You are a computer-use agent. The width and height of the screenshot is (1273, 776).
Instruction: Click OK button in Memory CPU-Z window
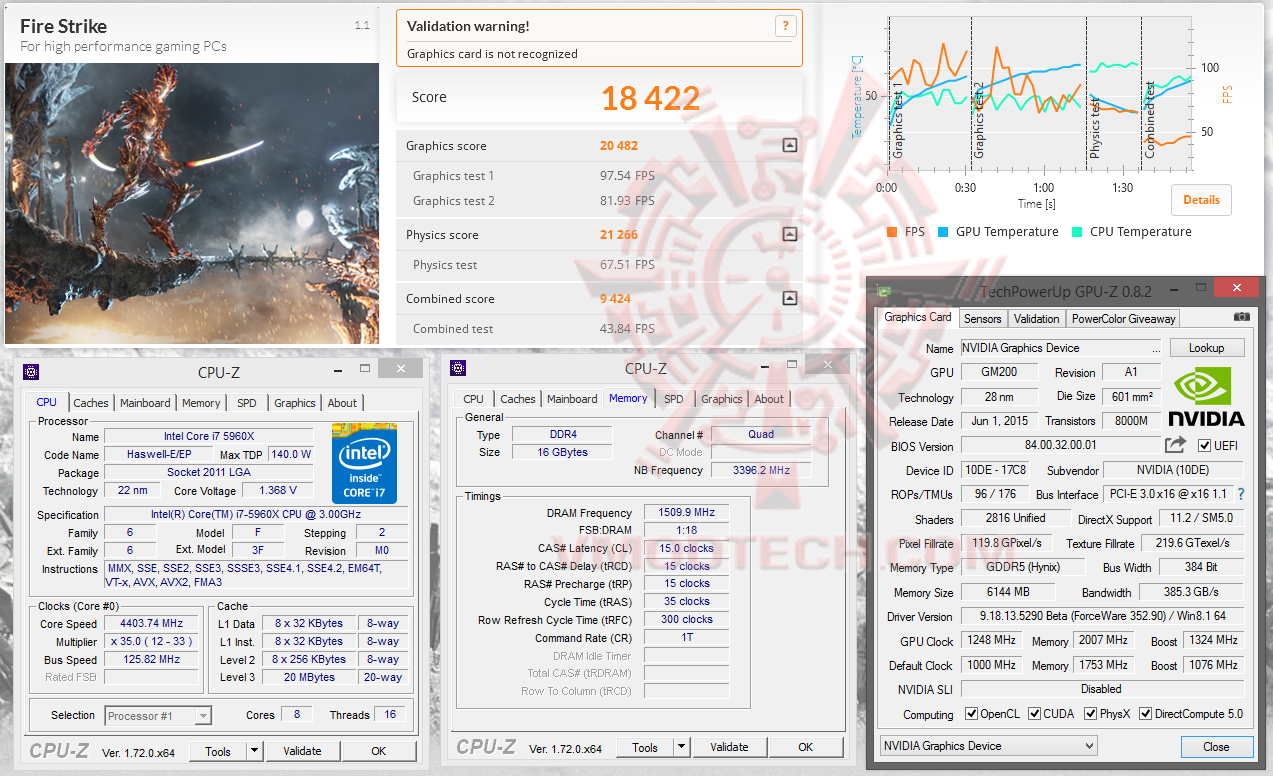tap(806, 747)
